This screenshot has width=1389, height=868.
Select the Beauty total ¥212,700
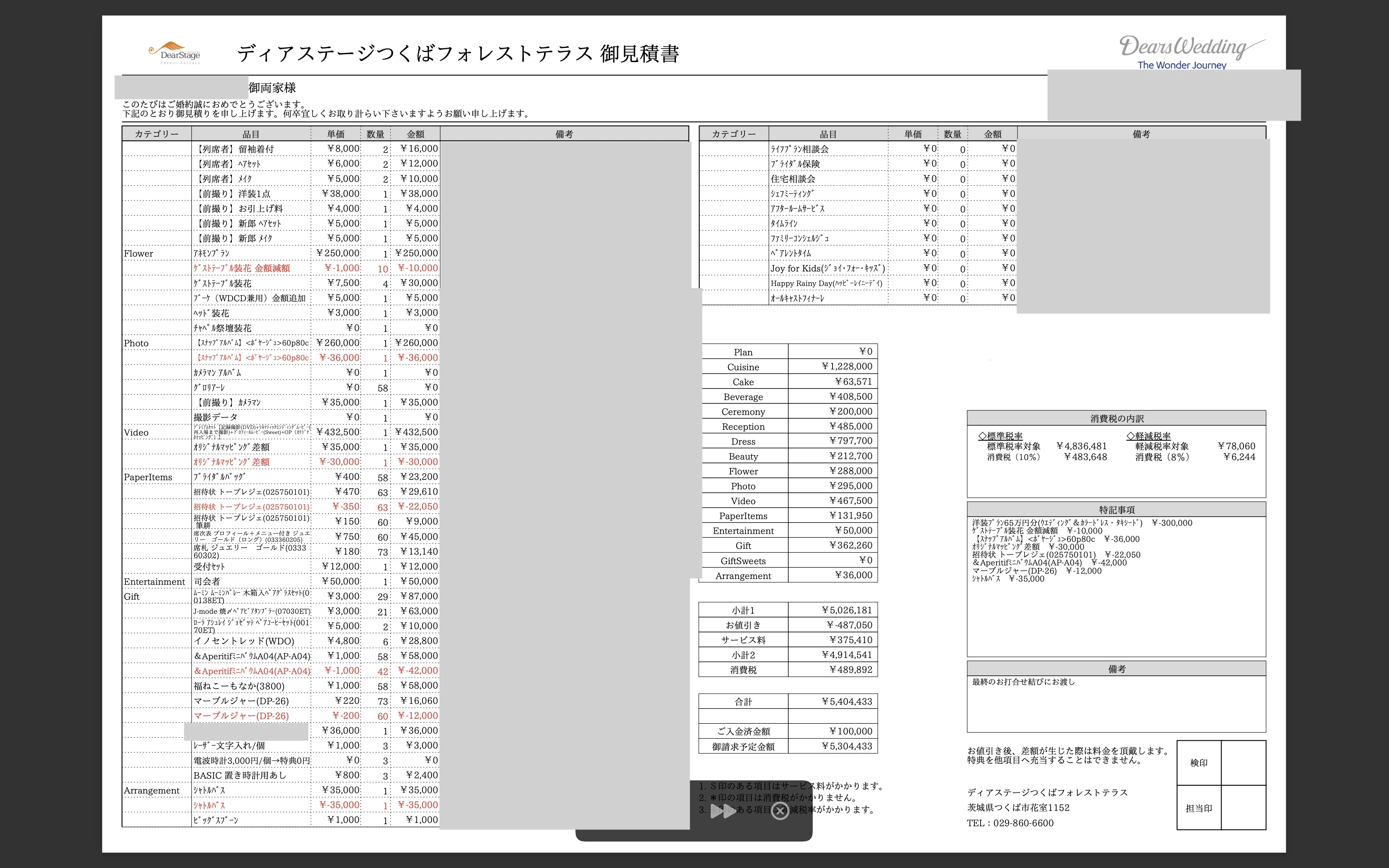[851, 456]
